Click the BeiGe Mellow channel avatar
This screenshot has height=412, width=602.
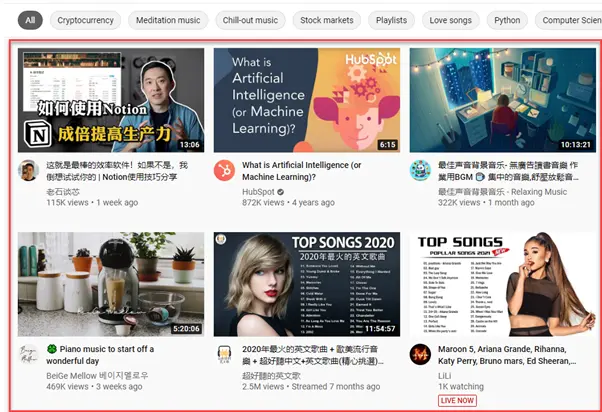coord(28,354)
